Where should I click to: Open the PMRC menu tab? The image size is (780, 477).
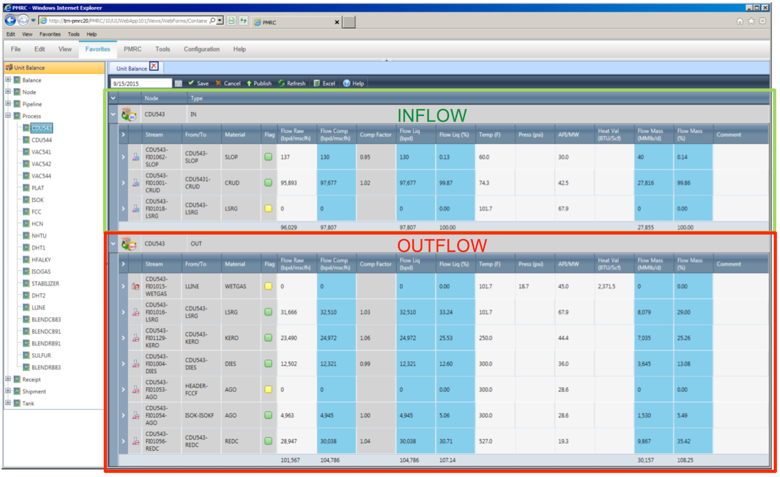tap(132, 48)
